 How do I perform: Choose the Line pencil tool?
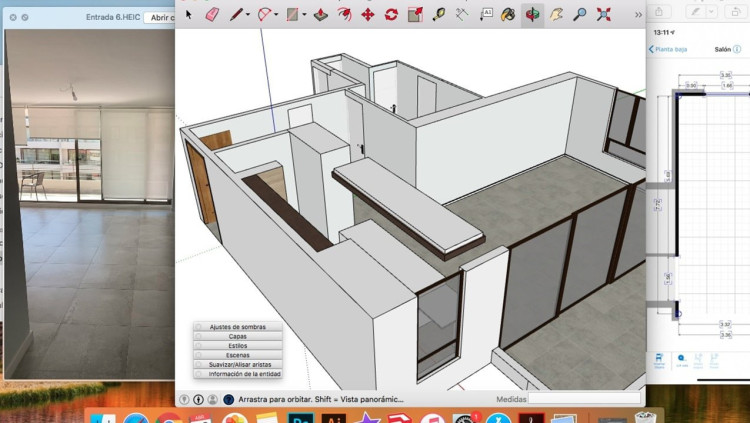236,15
